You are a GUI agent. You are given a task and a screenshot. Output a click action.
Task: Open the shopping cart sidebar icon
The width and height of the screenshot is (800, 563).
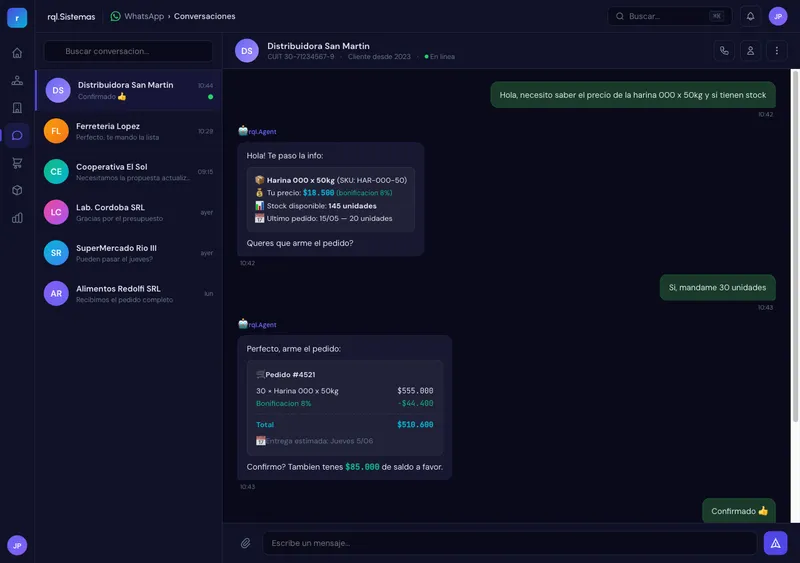(x=17, y=163)
